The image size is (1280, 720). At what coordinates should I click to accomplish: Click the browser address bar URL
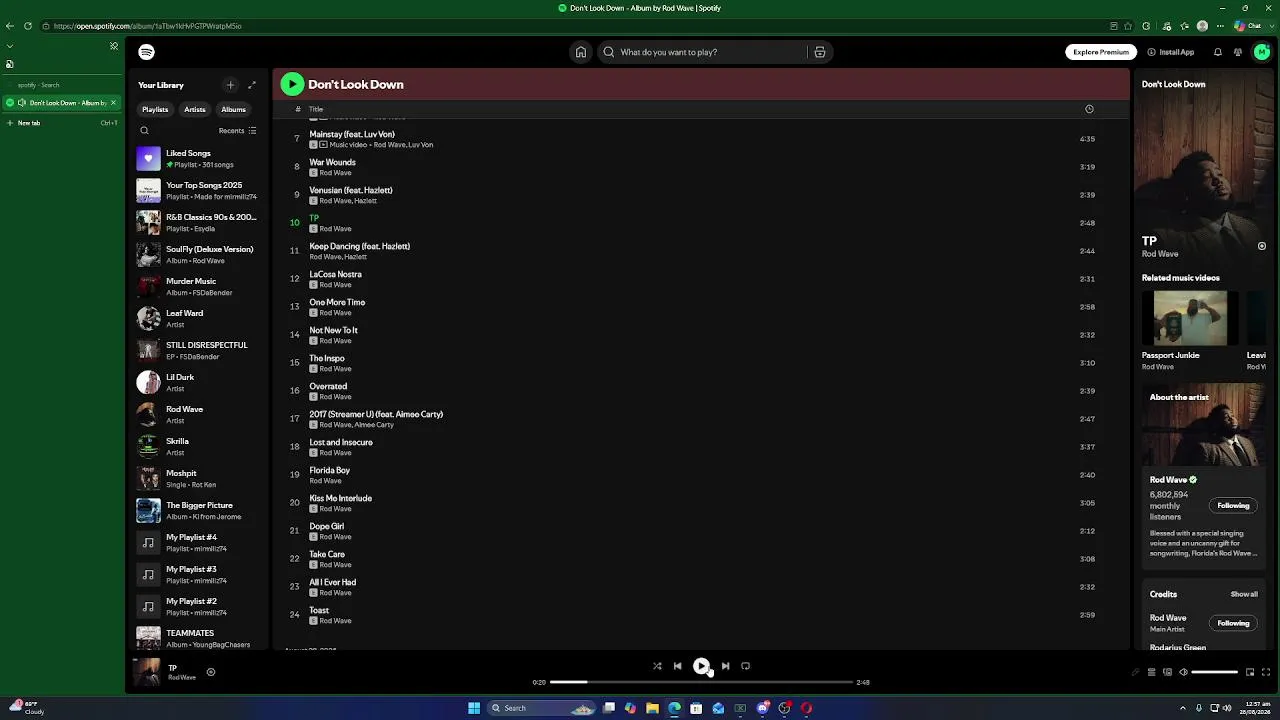point(148,26)
